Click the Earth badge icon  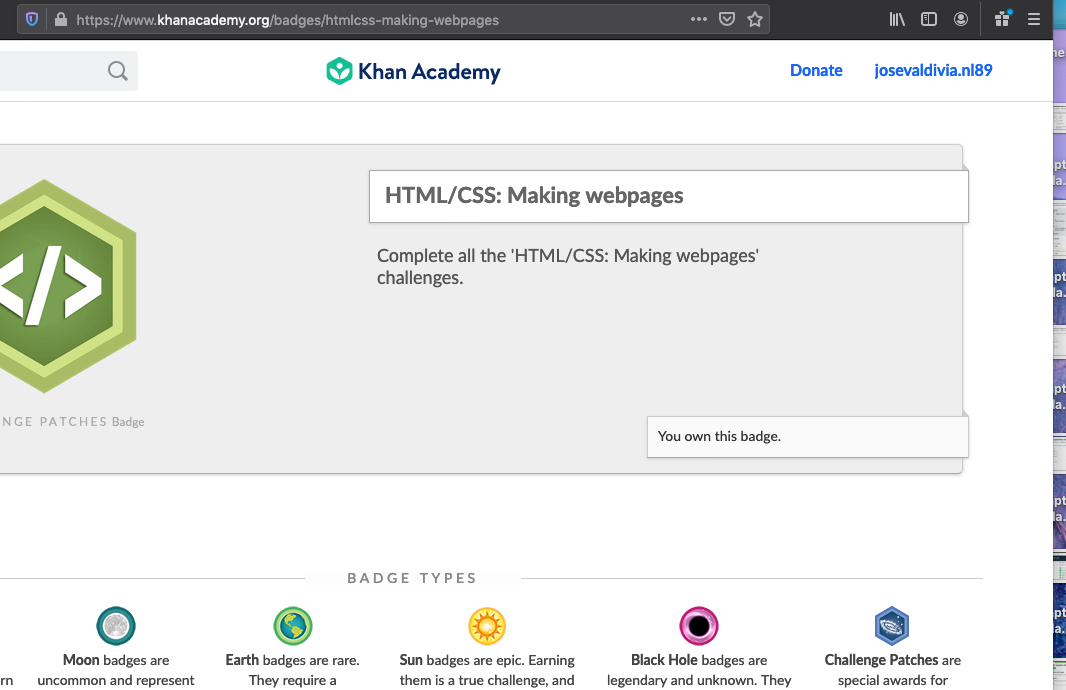(x=292, y=625)
